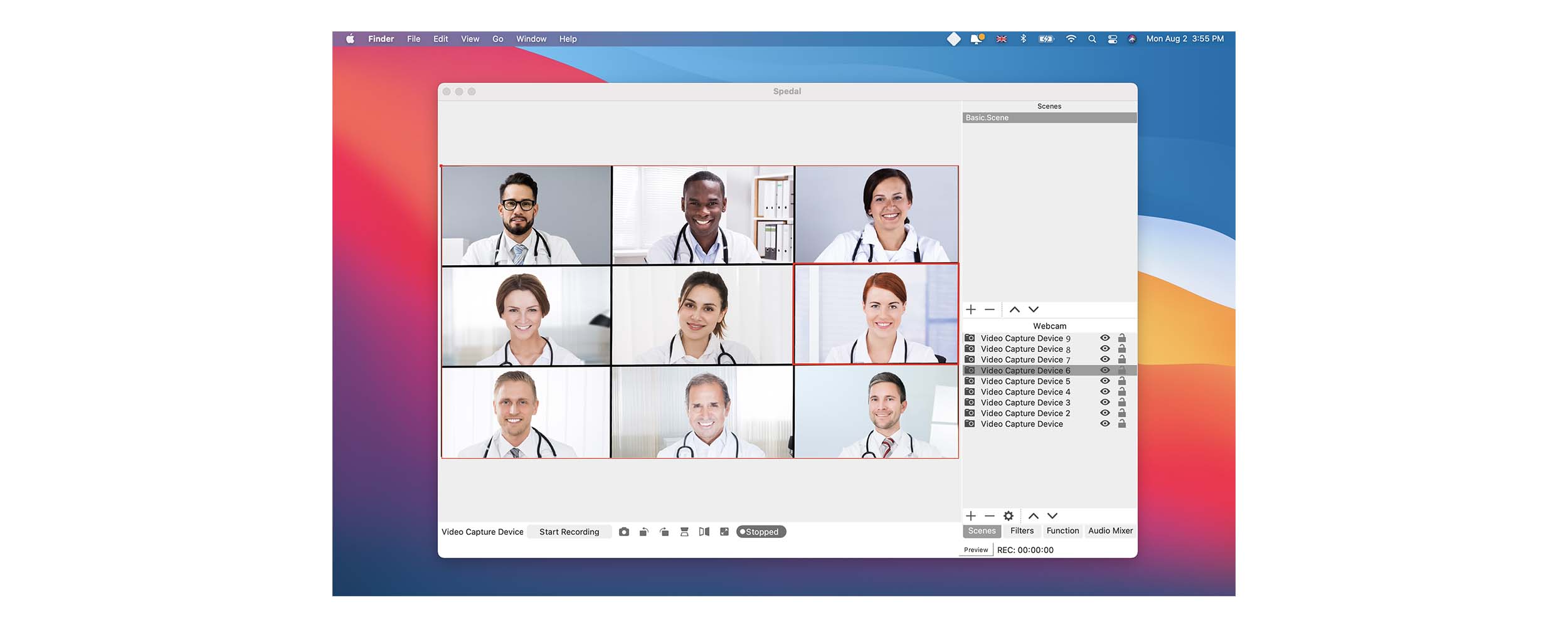
Task: Toggle visibility of Video Capture Device 3
Action: pyautogui.click(x=1105, y=403)
